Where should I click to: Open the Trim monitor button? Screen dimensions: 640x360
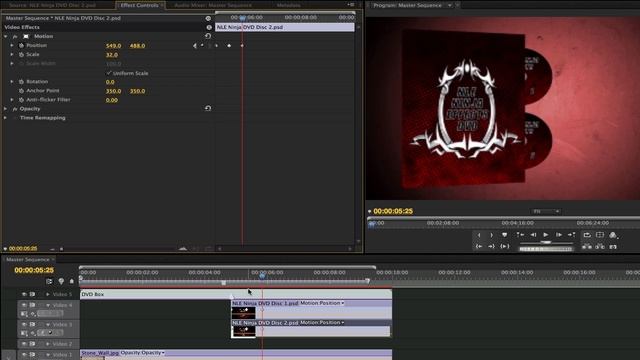pos(613,247)
